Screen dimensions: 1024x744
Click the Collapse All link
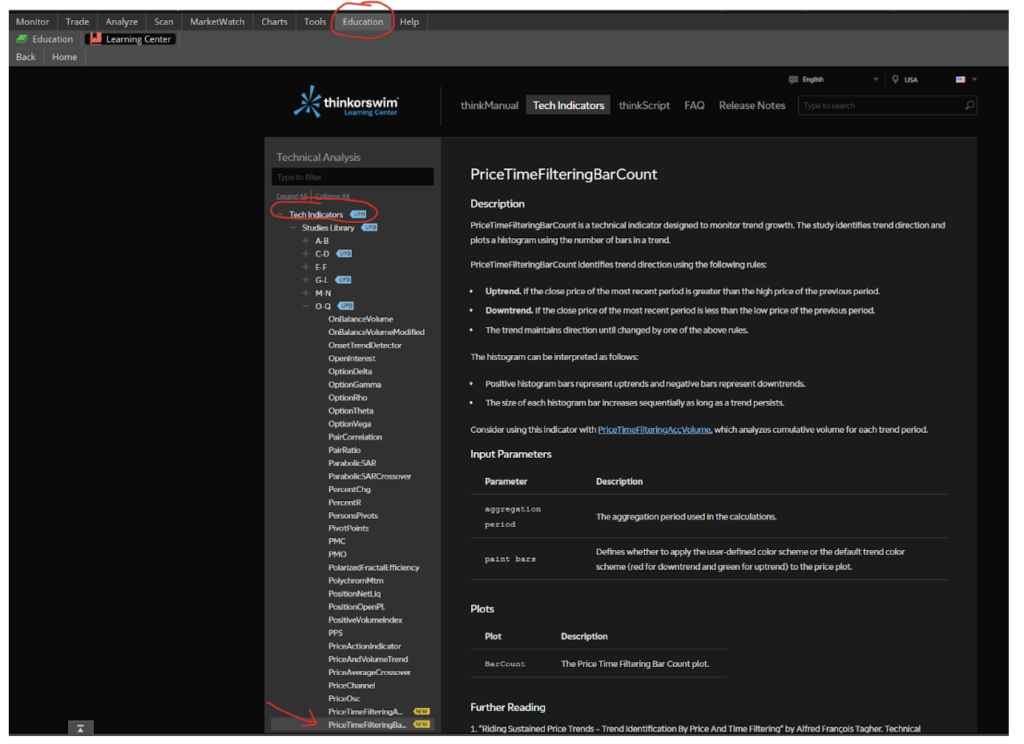[332, 196]
